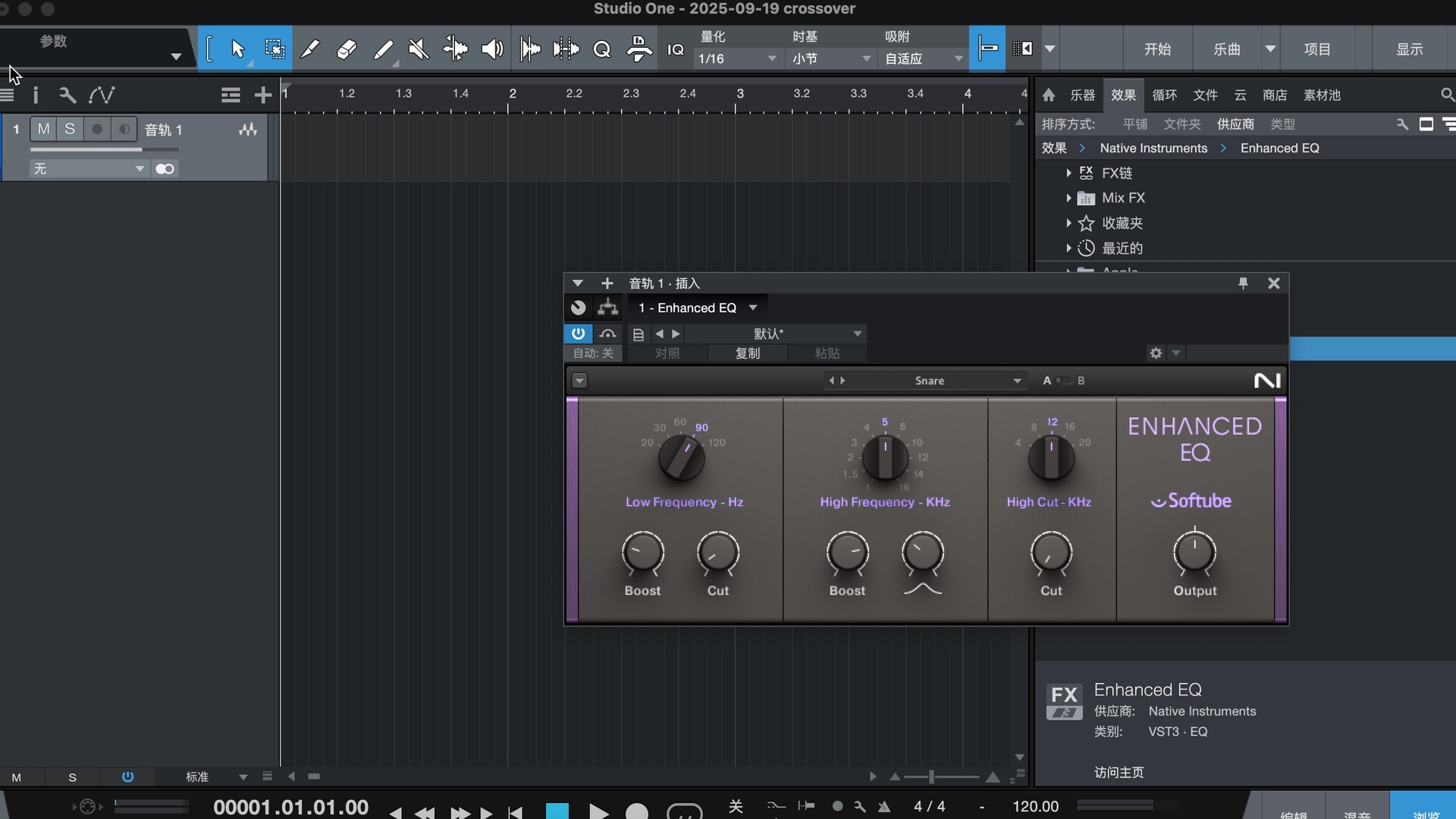1456x819 pixels.
Task: Activate the Mute tool
Action: (419, 49)
